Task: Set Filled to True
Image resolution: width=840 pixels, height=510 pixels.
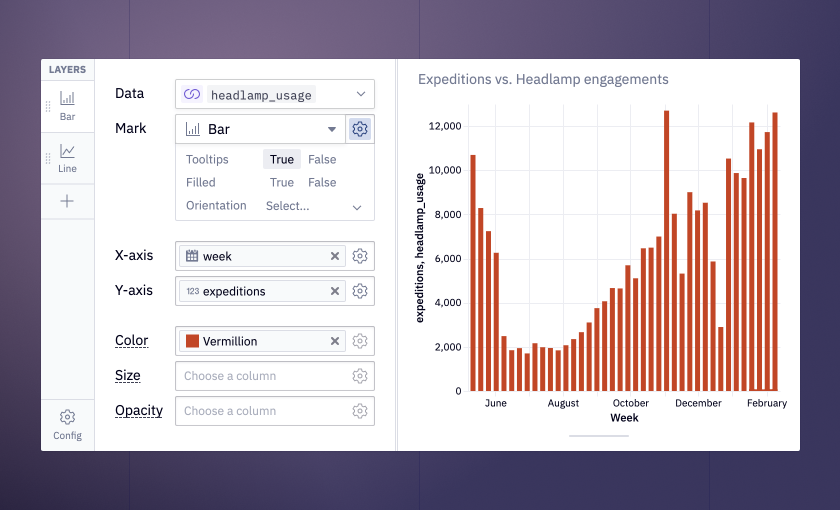Action: click(282, 183)
